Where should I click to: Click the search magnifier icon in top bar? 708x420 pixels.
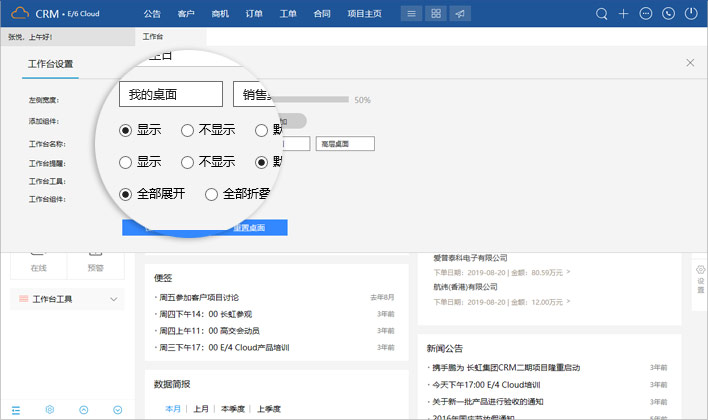(601, 14)
